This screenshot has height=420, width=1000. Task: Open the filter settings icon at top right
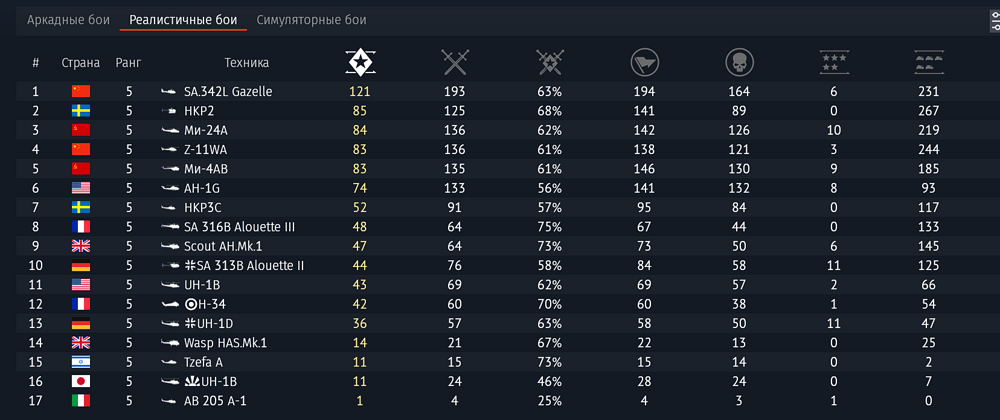coord(990,21)
